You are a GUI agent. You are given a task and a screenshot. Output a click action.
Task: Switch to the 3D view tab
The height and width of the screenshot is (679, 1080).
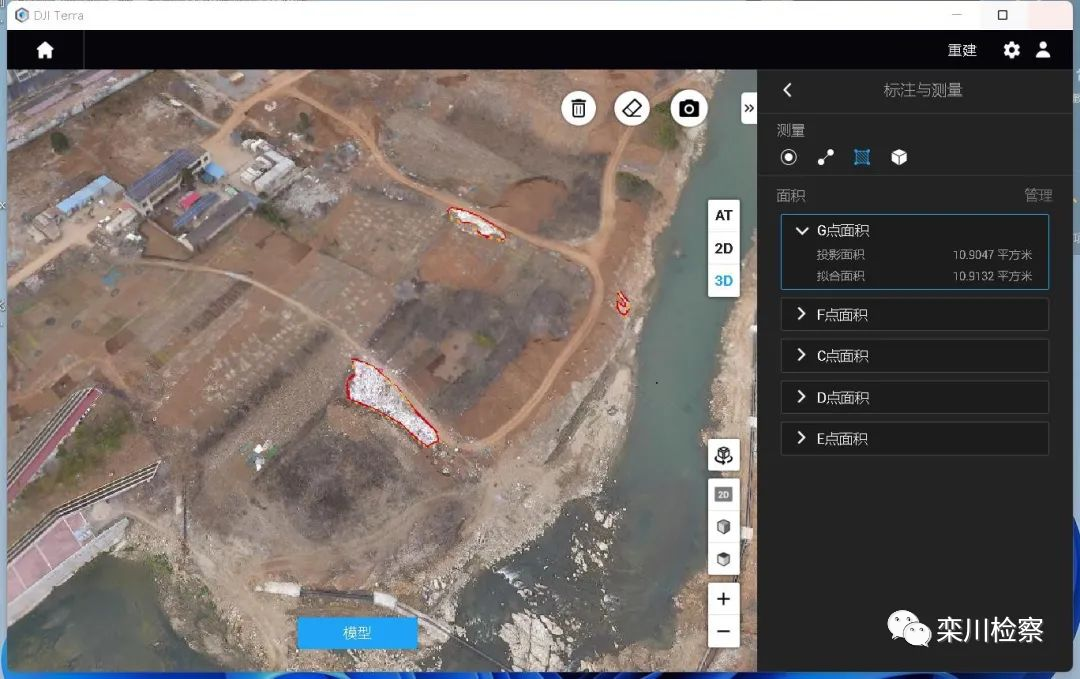coord(723,280)
